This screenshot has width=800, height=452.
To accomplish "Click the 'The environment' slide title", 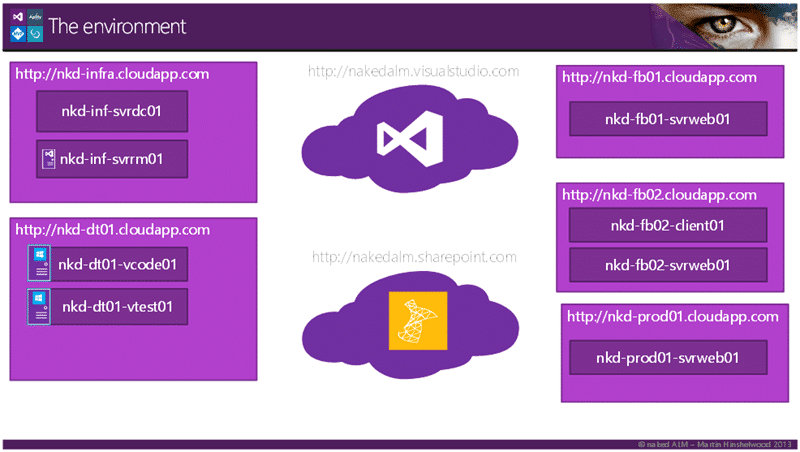I will coord(117,27).
